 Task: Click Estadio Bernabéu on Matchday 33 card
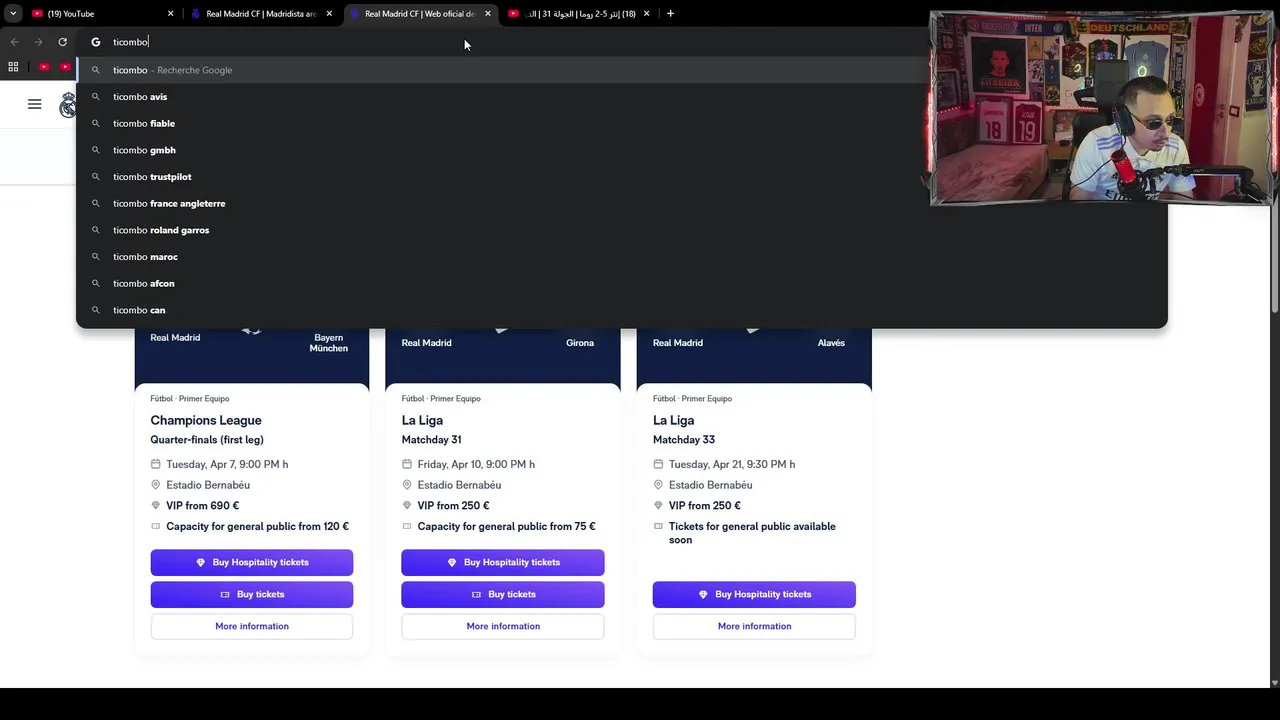pos(711,485)
